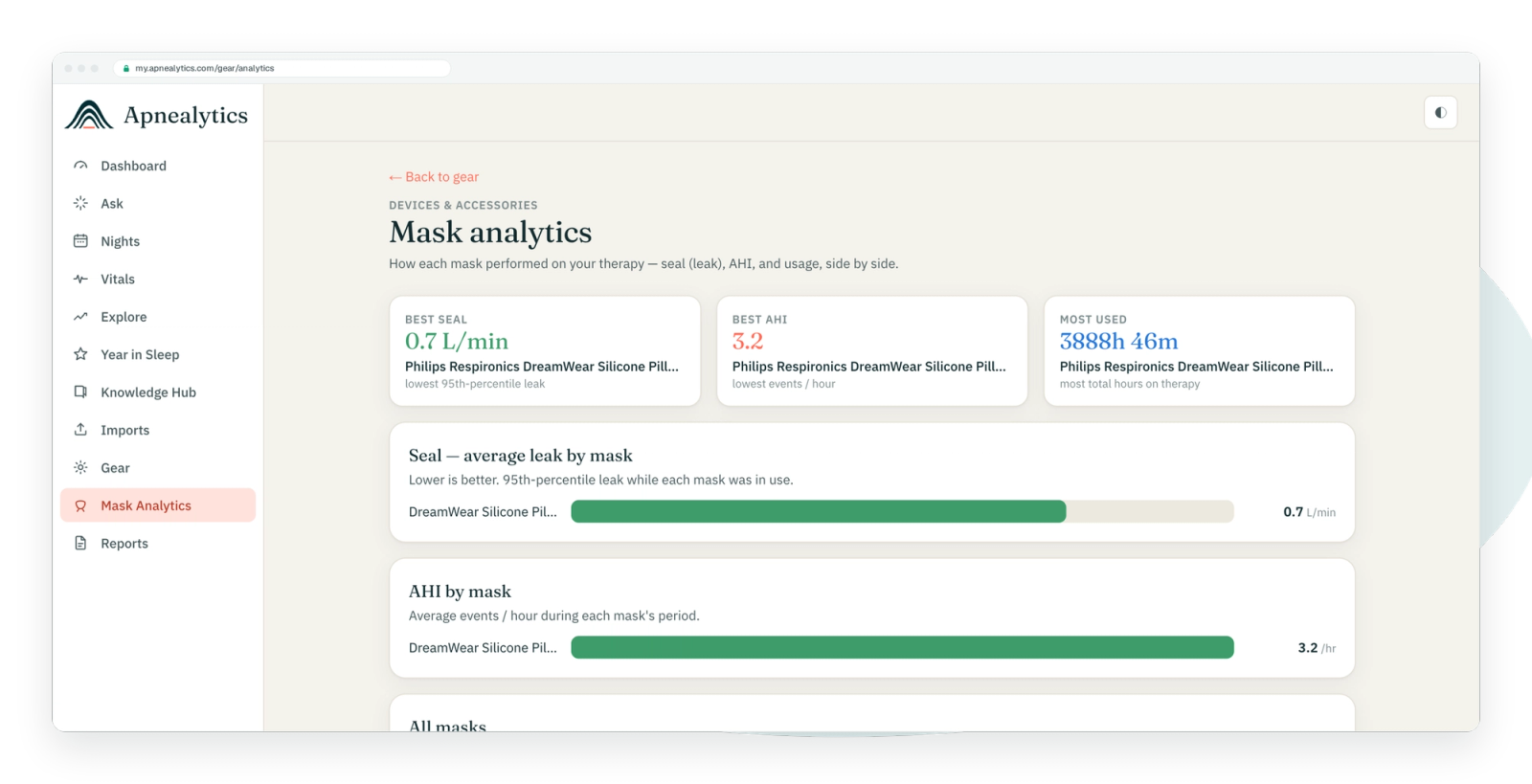Click the Mask Analytics mask icon
The width and height of the screenshot is (1532, 784).
point(80,505)
